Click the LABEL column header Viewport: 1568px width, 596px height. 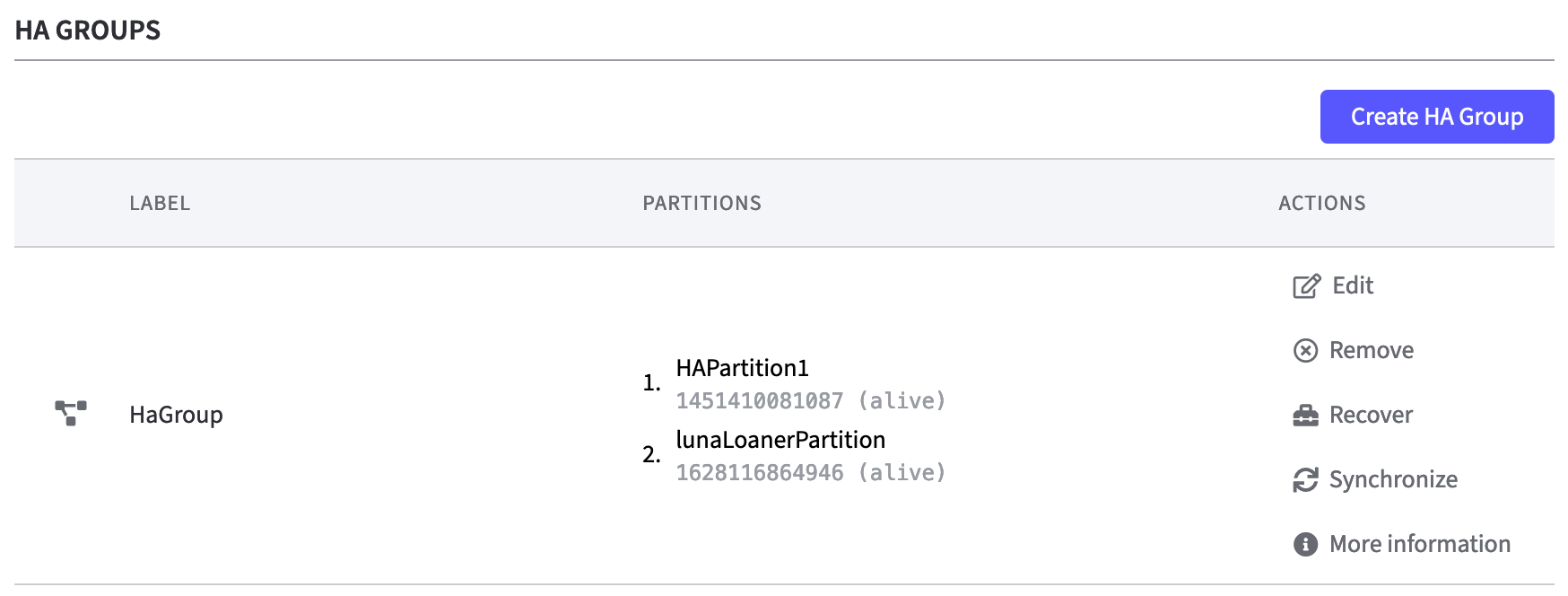click(160, 204)
